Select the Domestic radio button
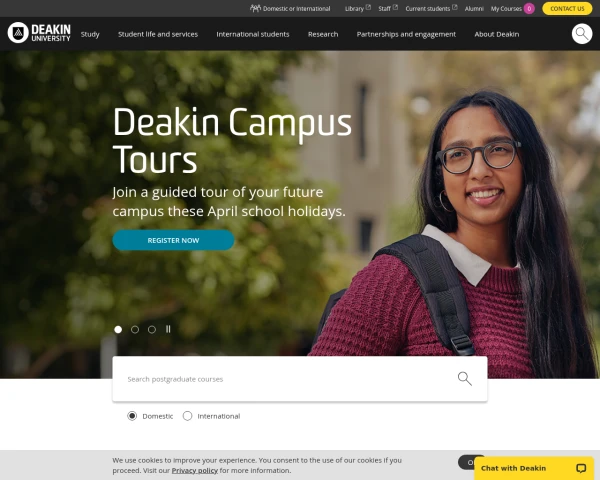This screenshot has width=600, height=480. point(132,416)
